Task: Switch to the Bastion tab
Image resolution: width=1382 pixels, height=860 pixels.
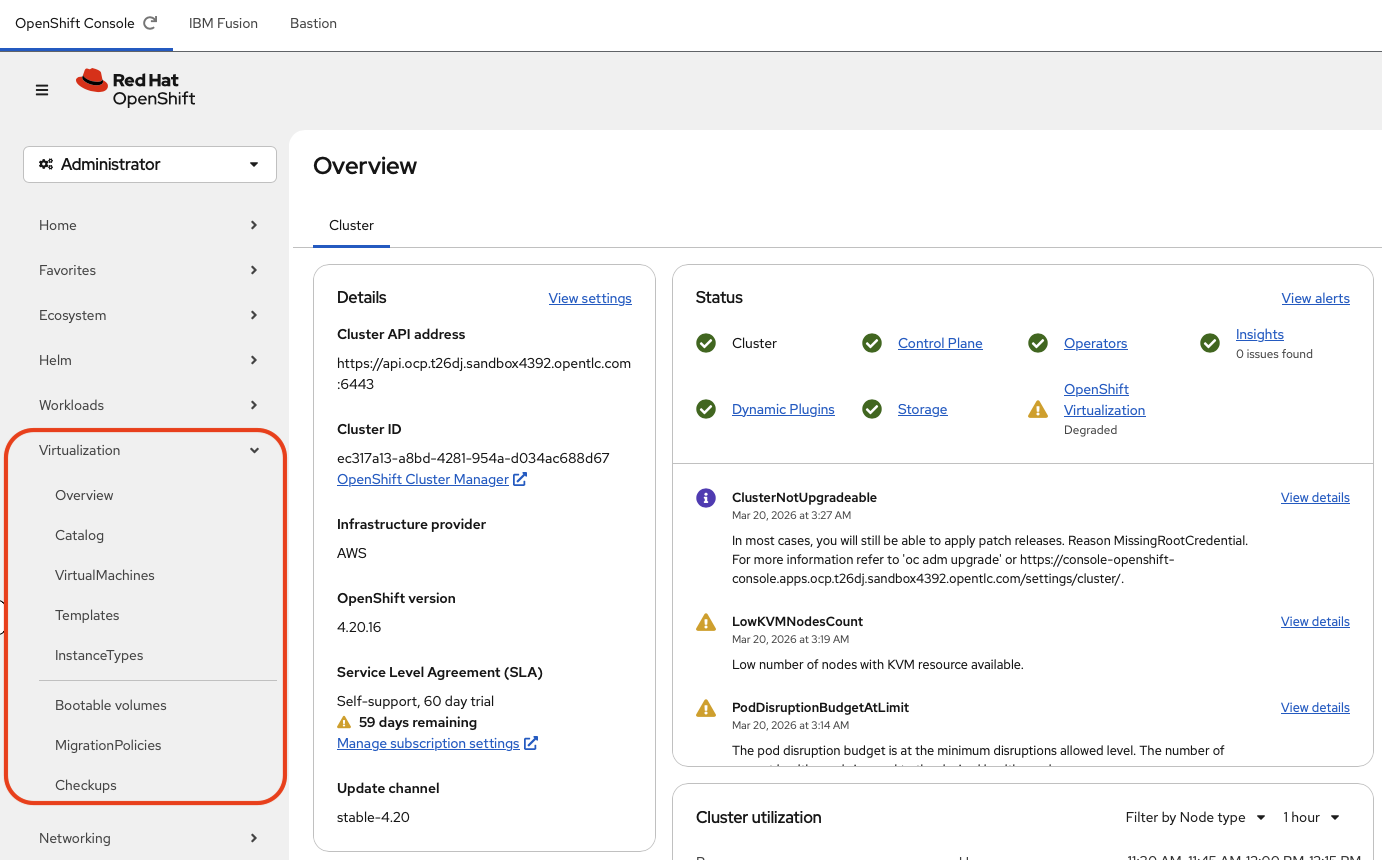Action: [x=313, y=23]
